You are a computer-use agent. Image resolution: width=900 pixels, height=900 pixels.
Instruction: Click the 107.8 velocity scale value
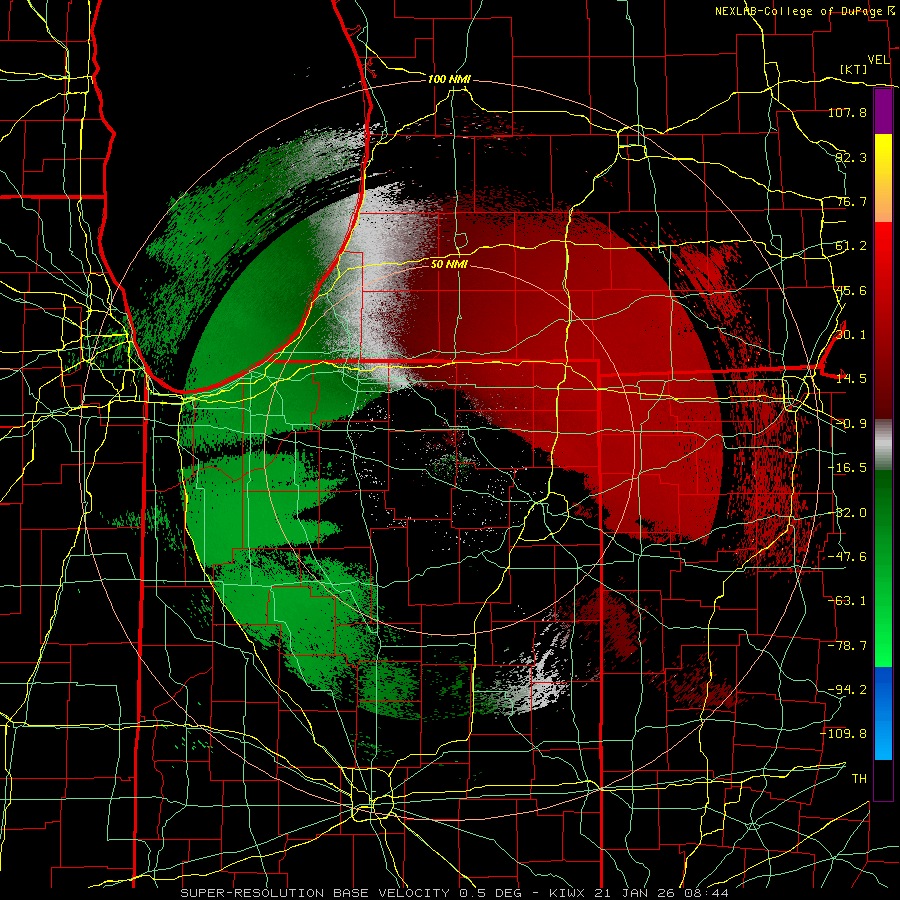[847, 112]
